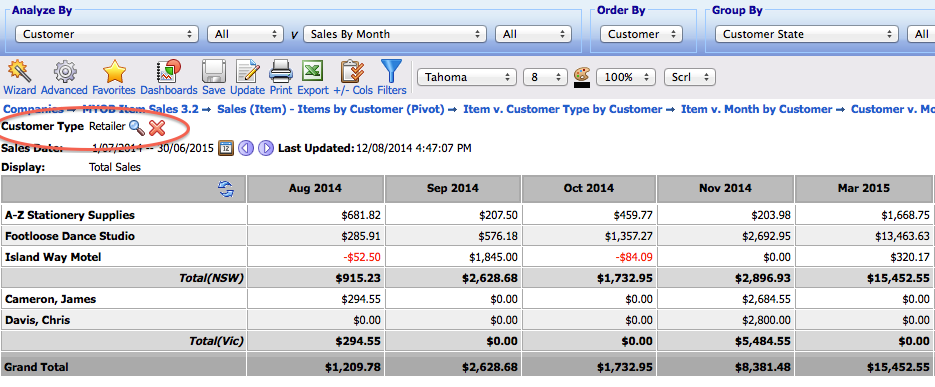Remove the Customer Type filter with red X
Viewport: 935px width, 387px height.
coord(157,127)
